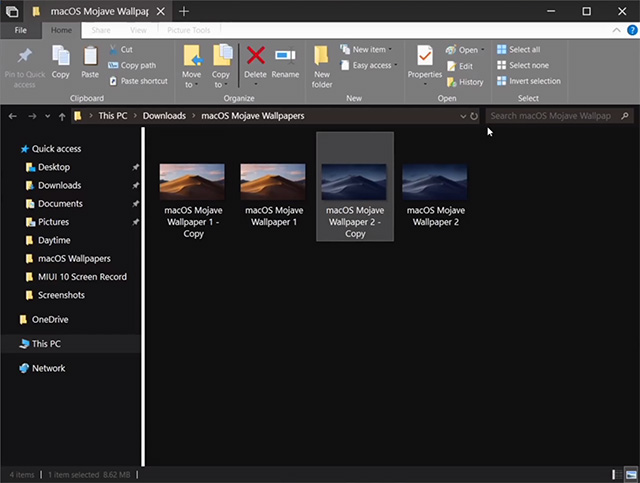This screenshot has width=640, height=483.
Task: Expand the Delete dropdown arrow
Action: click(256, 85)
